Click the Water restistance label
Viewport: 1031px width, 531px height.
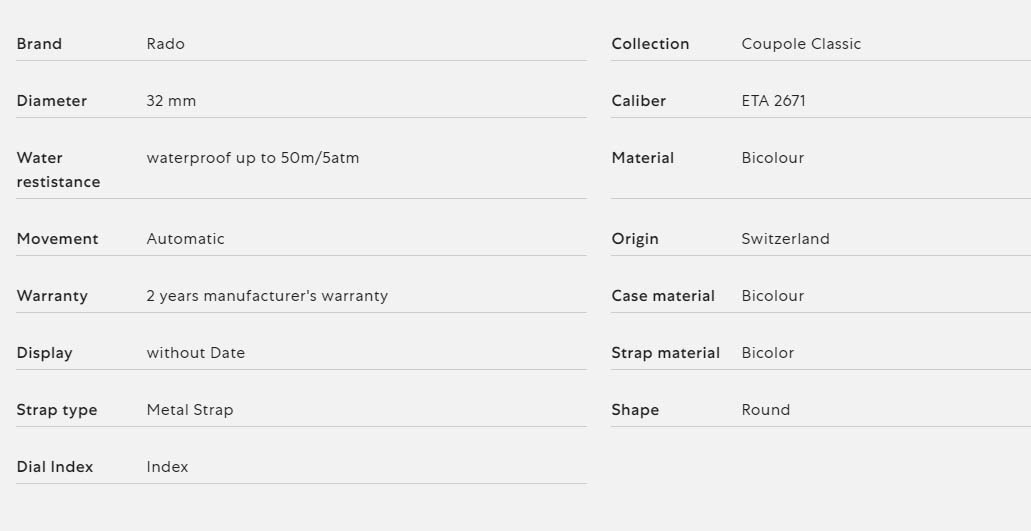[58, 170]
